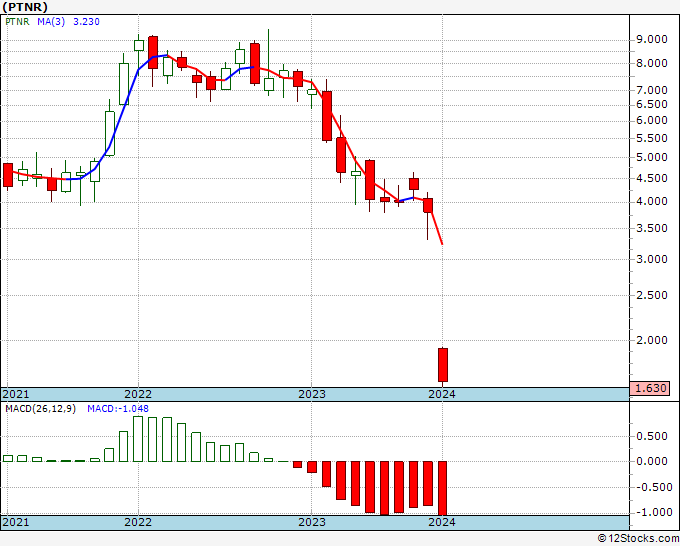
Task: Click the 5.000 price axis label
Action: (651, 157)
